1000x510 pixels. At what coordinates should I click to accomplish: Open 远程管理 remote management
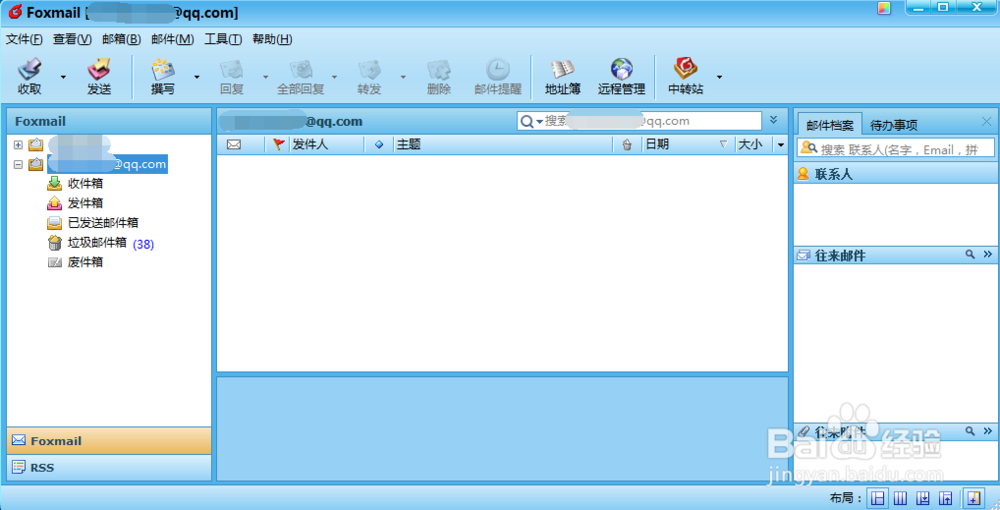click(x=622, y=76)
